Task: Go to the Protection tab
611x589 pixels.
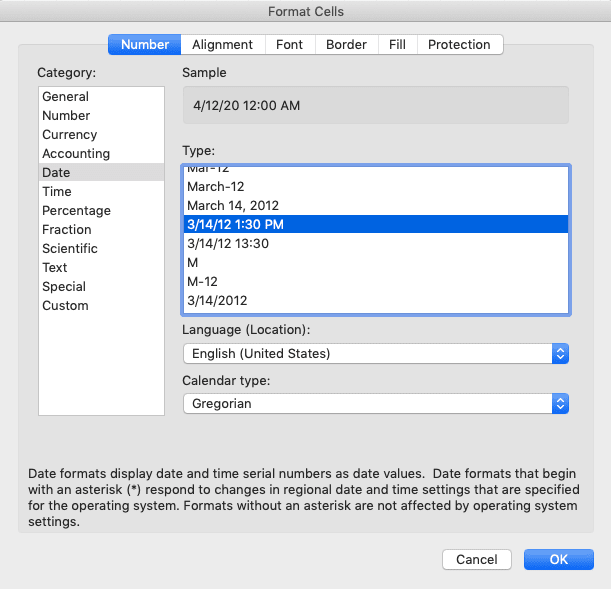Action: [459, 44]
